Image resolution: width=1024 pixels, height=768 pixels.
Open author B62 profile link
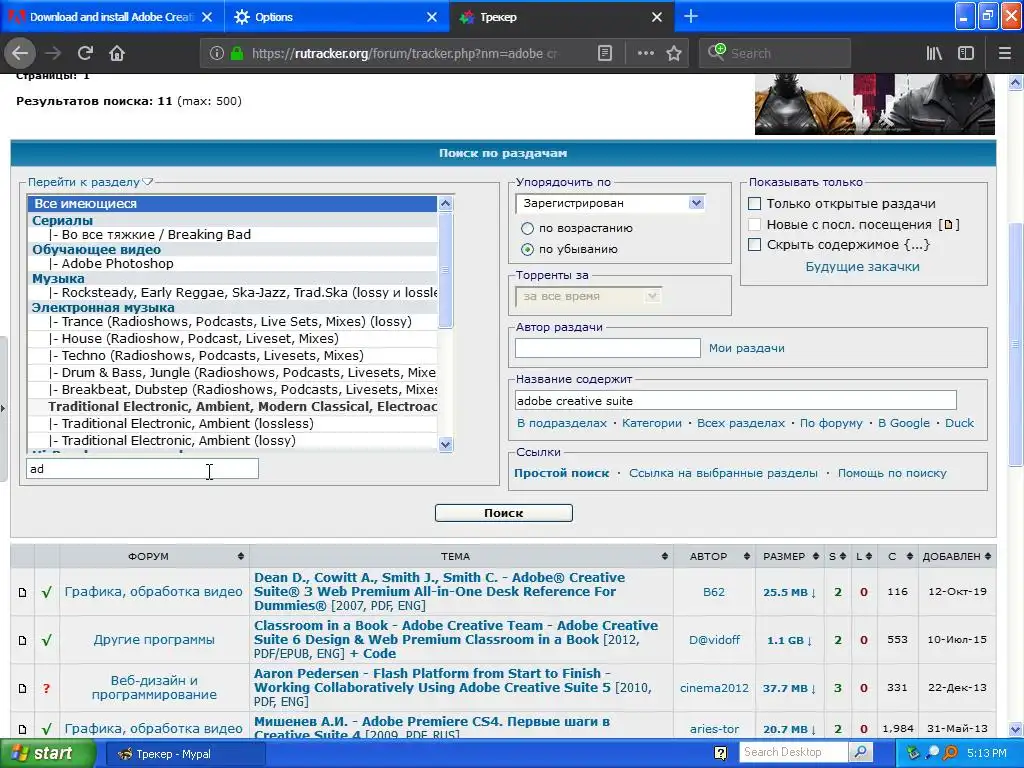tap(713, 592)
